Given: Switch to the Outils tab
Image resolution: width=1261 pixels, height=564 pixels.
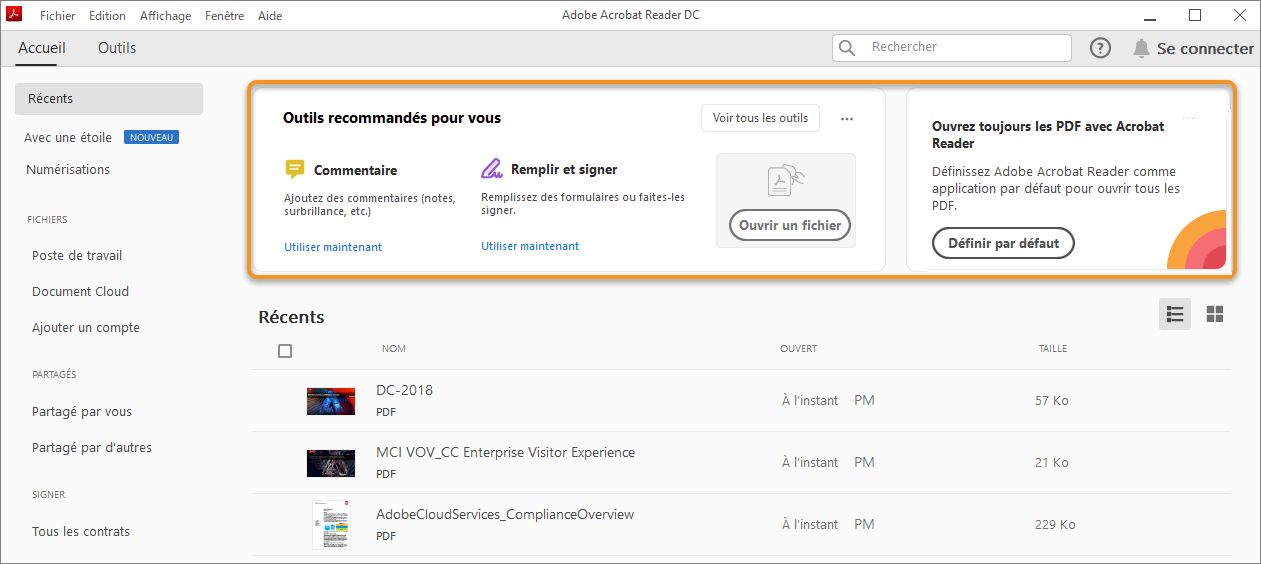Looking at the screenshot, I should (x=117, y=48).
